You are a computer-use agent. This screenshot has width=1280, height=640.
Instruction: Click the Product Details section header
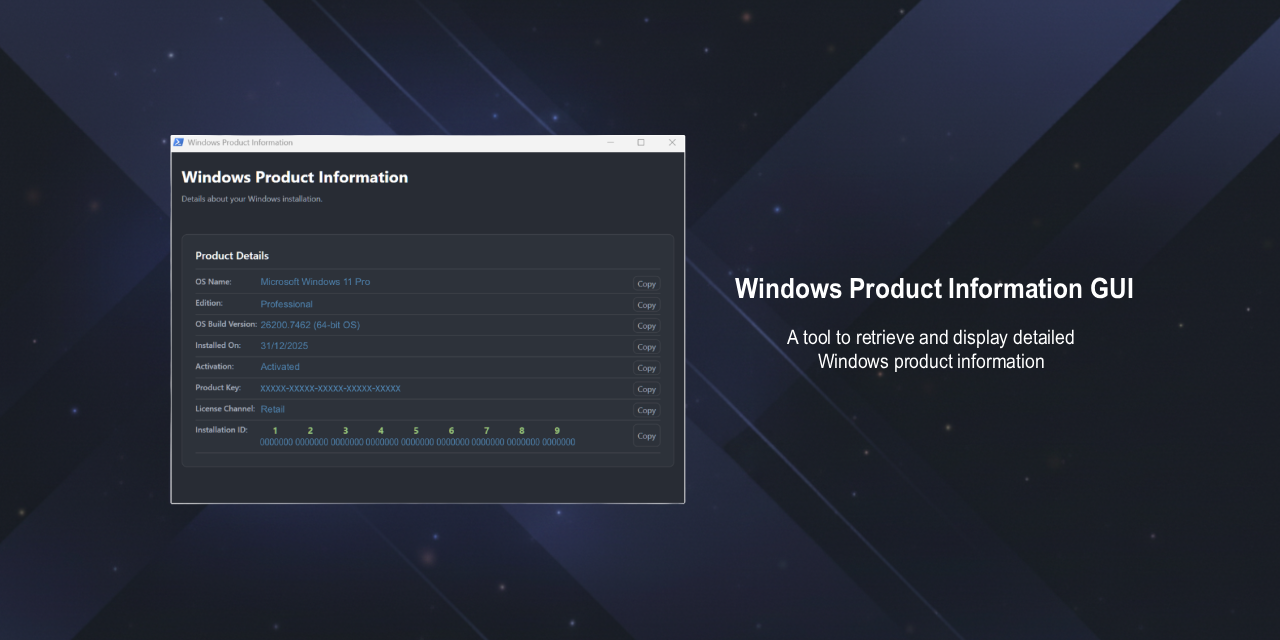tap(231, 255)
